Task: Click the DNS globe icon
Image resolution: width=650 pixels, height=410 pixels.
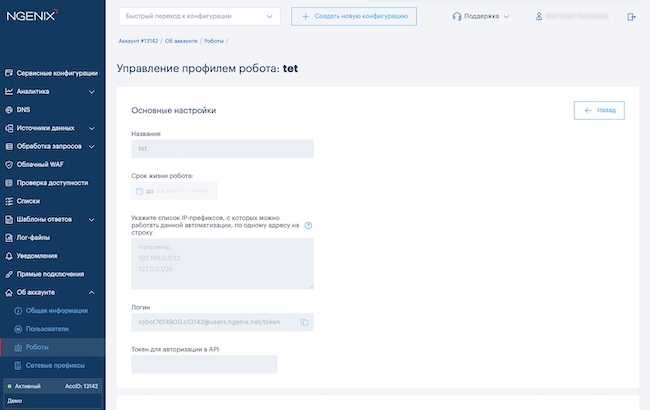Action: (x=9, y=110)
